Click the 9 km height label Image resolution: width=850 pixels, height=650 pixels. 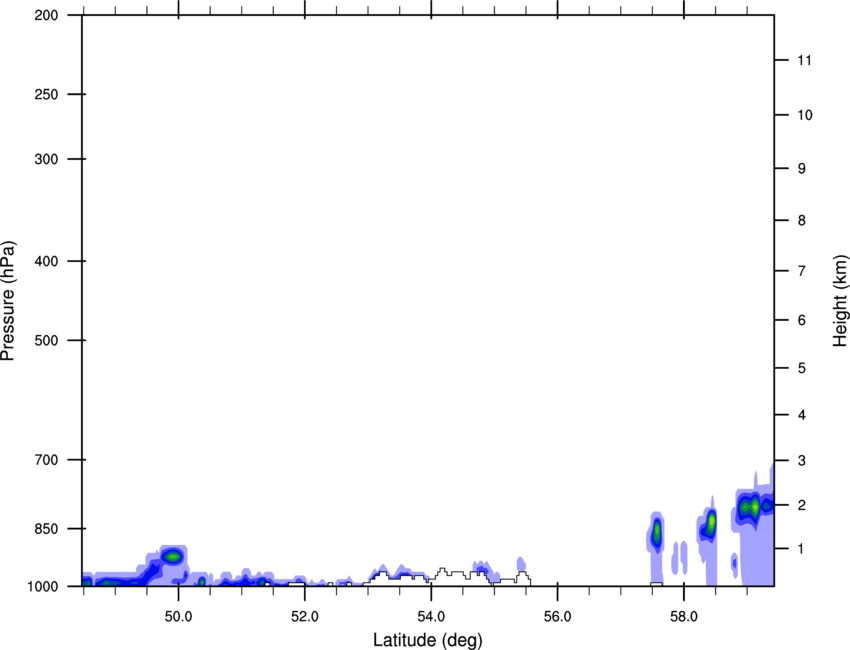(802, 168)
